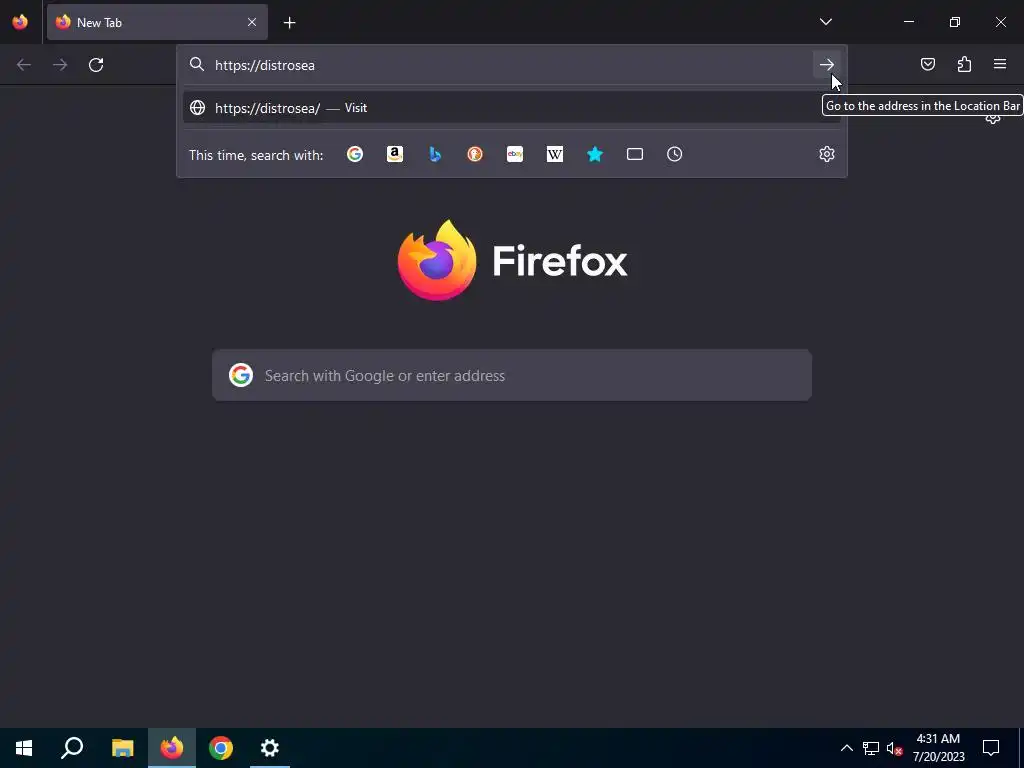1024x768 pixels.
Task: Open the Firefox hamburger application menu
Action: 1000,64
